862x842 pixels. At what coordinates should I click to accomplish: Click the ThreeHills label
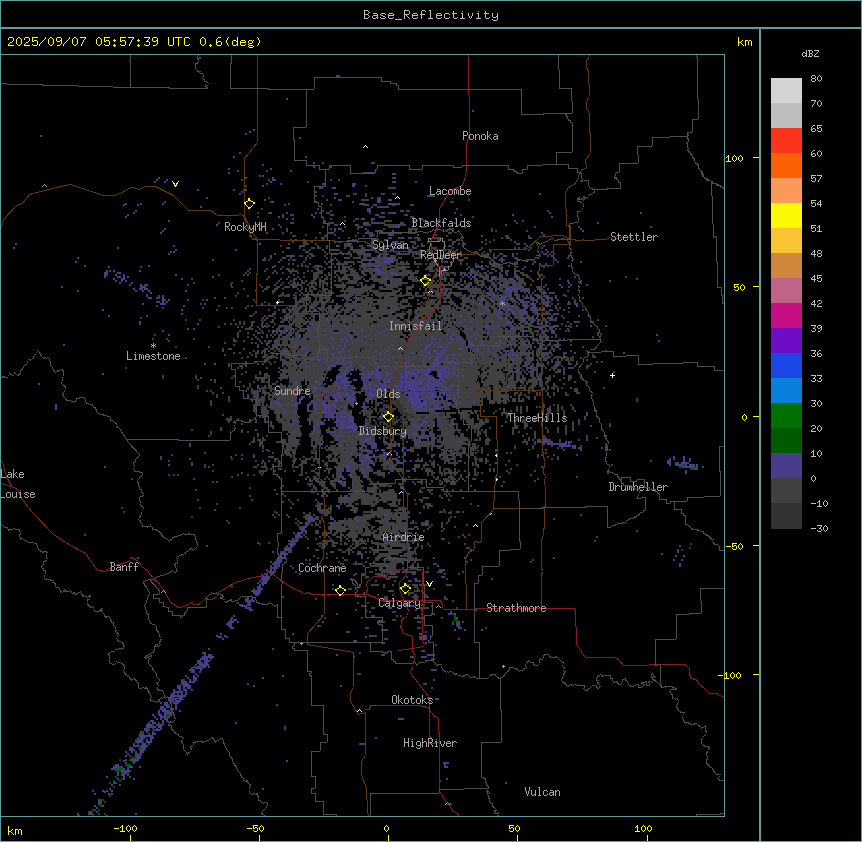[537, 418]
